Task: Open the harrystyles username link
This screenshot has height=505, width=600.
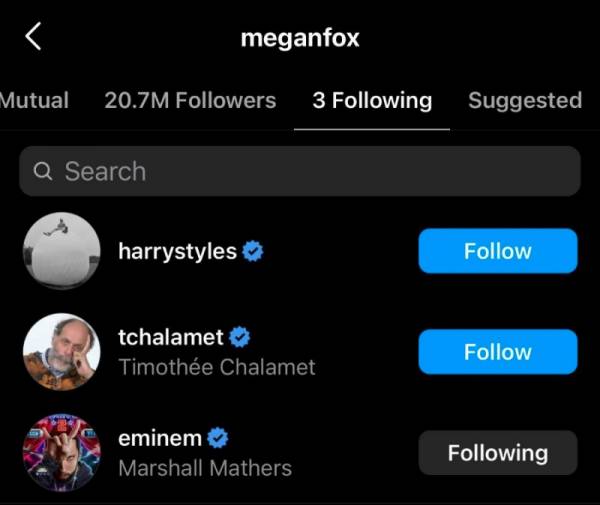Action: [178, 251]
